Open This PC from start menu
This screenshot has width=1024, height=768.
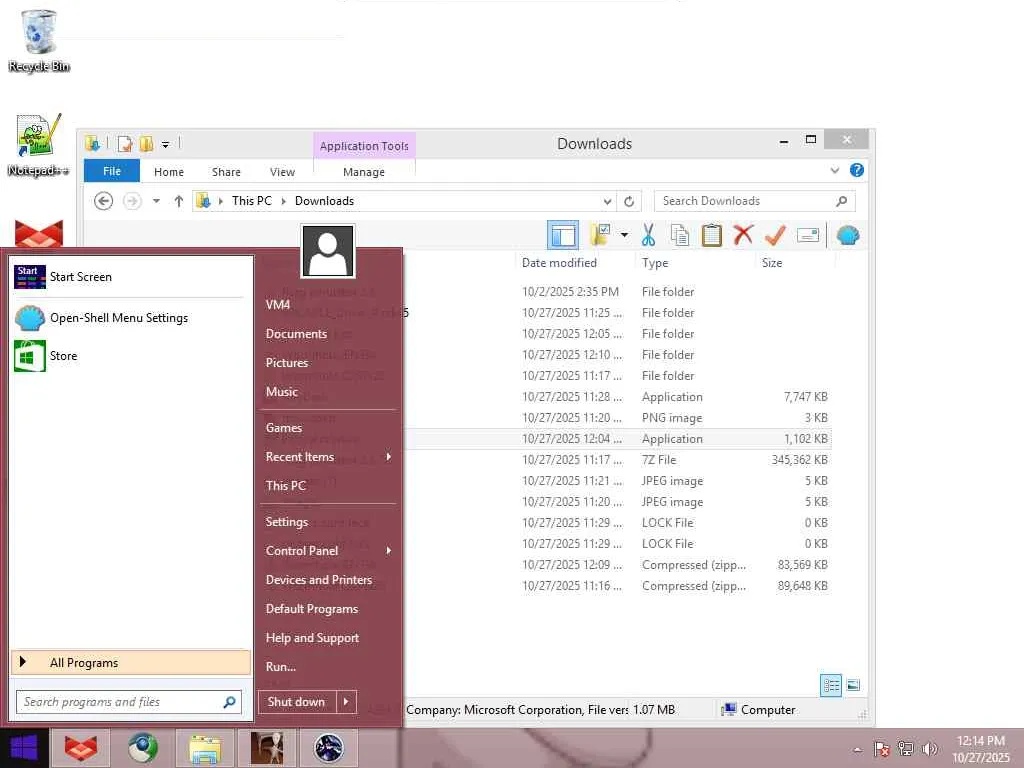point(328,486)
